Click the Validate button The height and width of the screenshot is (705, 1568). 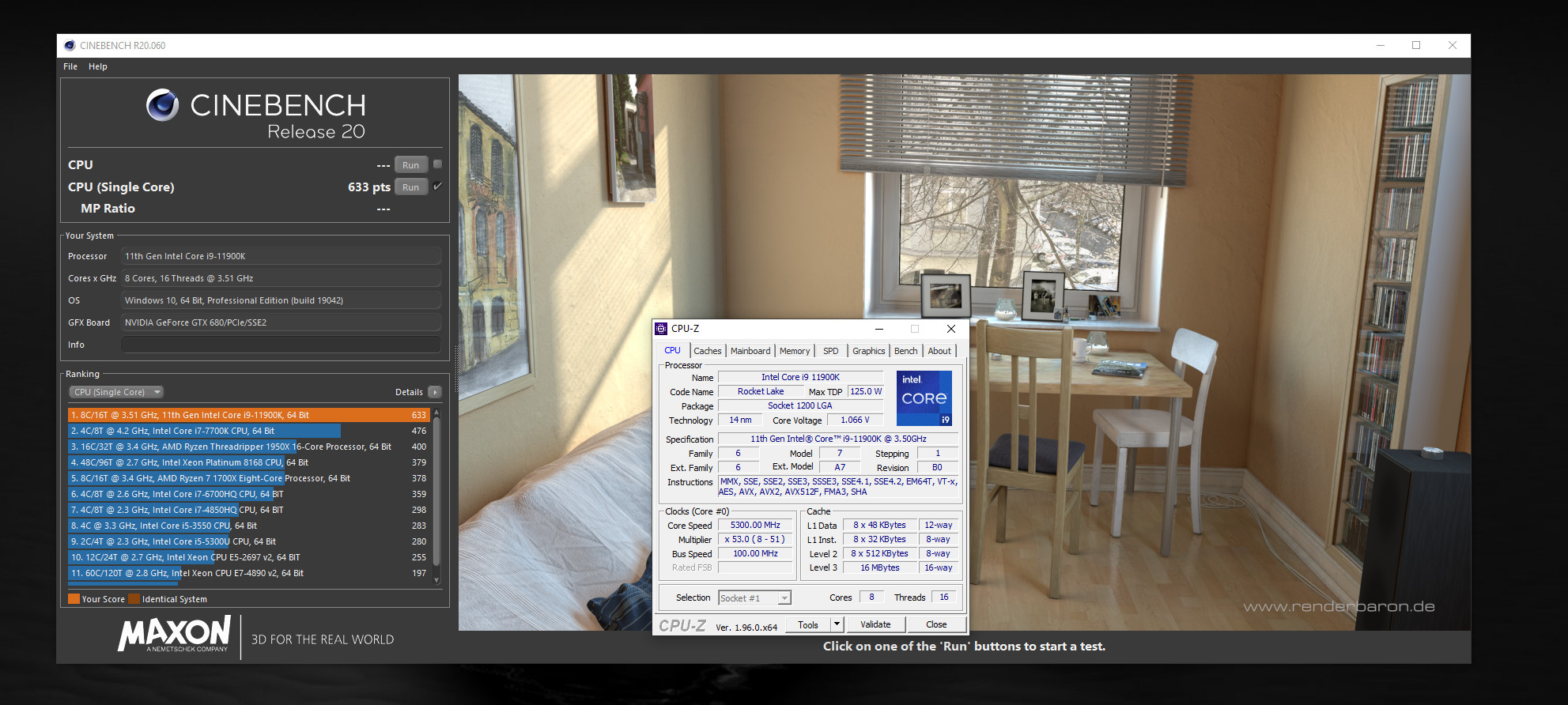(x=875, y=624)
